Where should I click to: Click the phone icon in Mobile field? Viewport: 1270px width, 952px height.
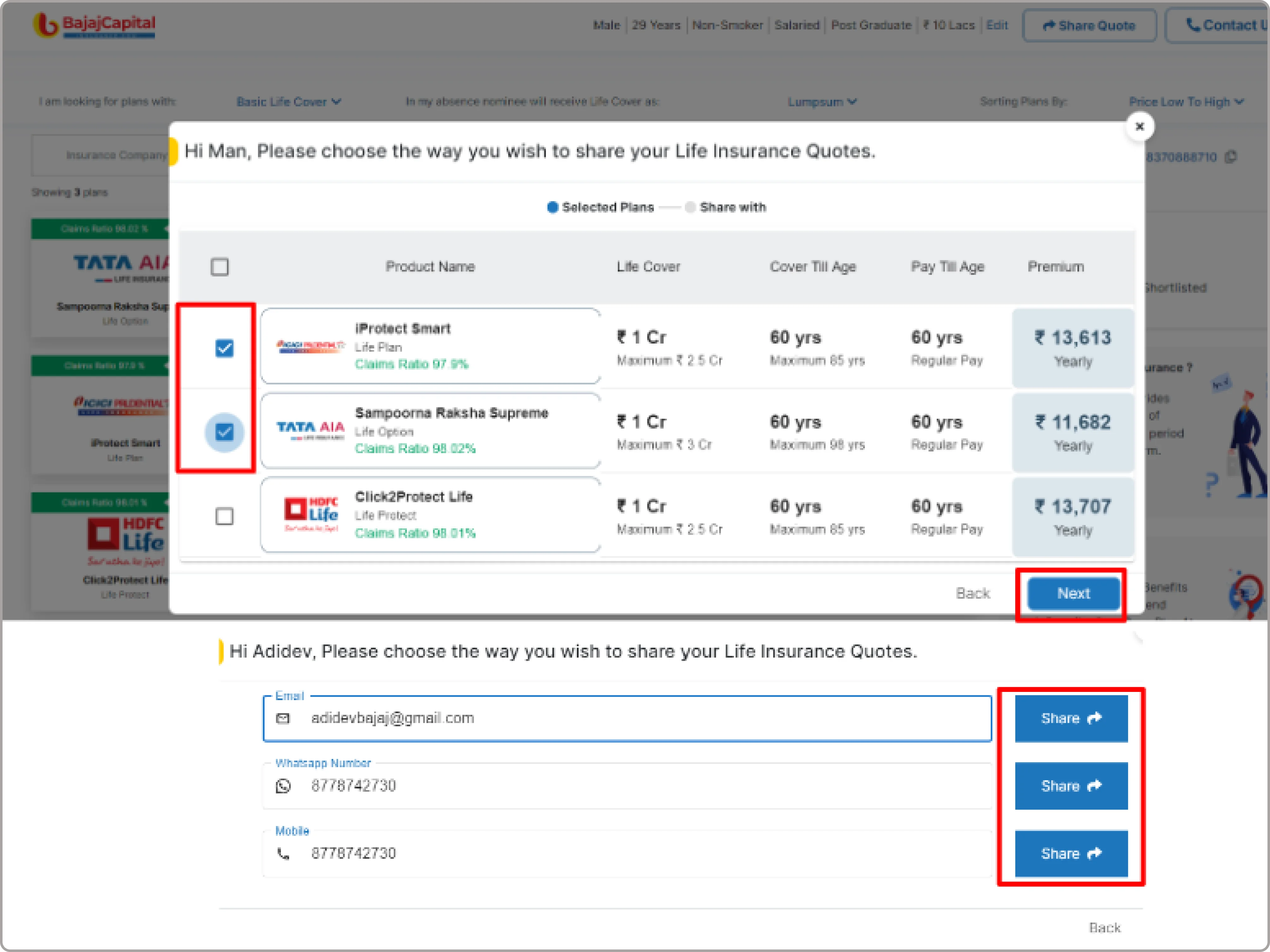coord(283,854)
